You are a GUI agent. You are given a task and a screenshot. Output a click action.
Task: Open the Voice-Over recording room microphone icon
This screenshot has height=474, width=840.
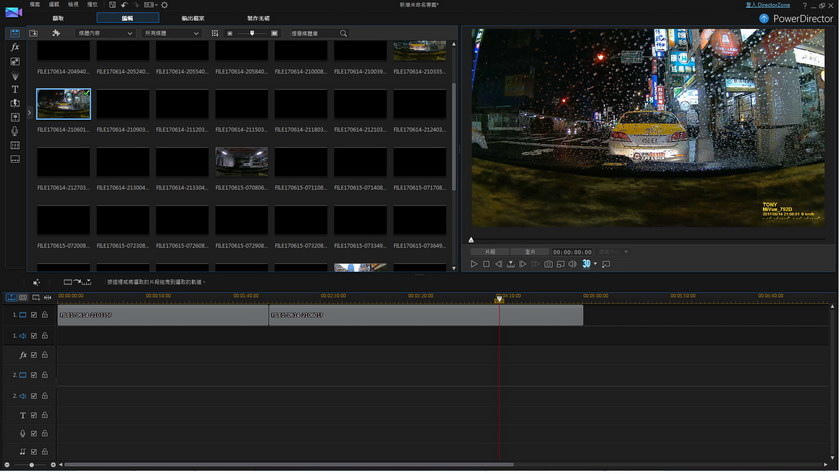pyautogui.click(x=15, y=131)
